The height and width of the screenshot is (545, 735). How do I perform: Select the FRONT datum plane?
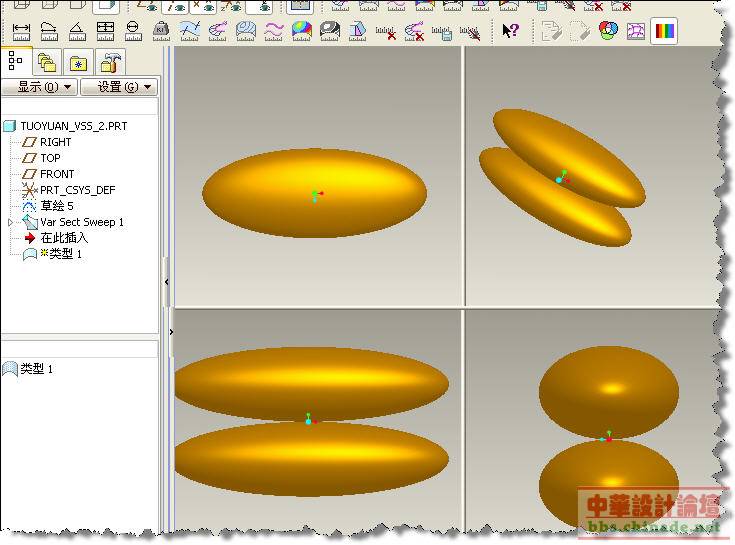57,174
